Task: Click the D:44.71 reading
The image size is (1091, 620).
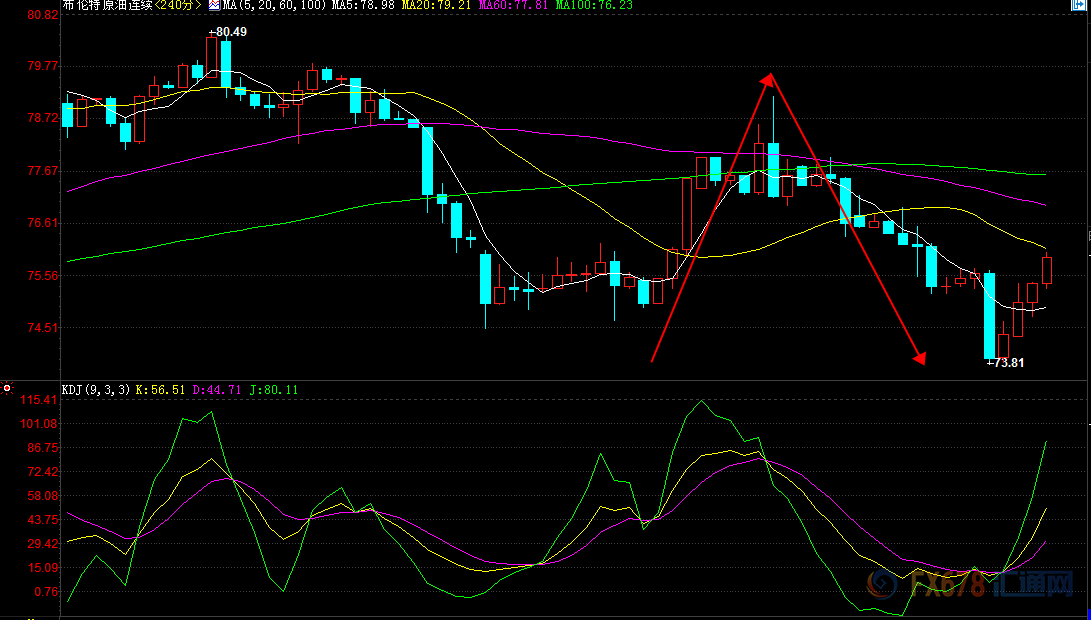Action: point(216,390)
